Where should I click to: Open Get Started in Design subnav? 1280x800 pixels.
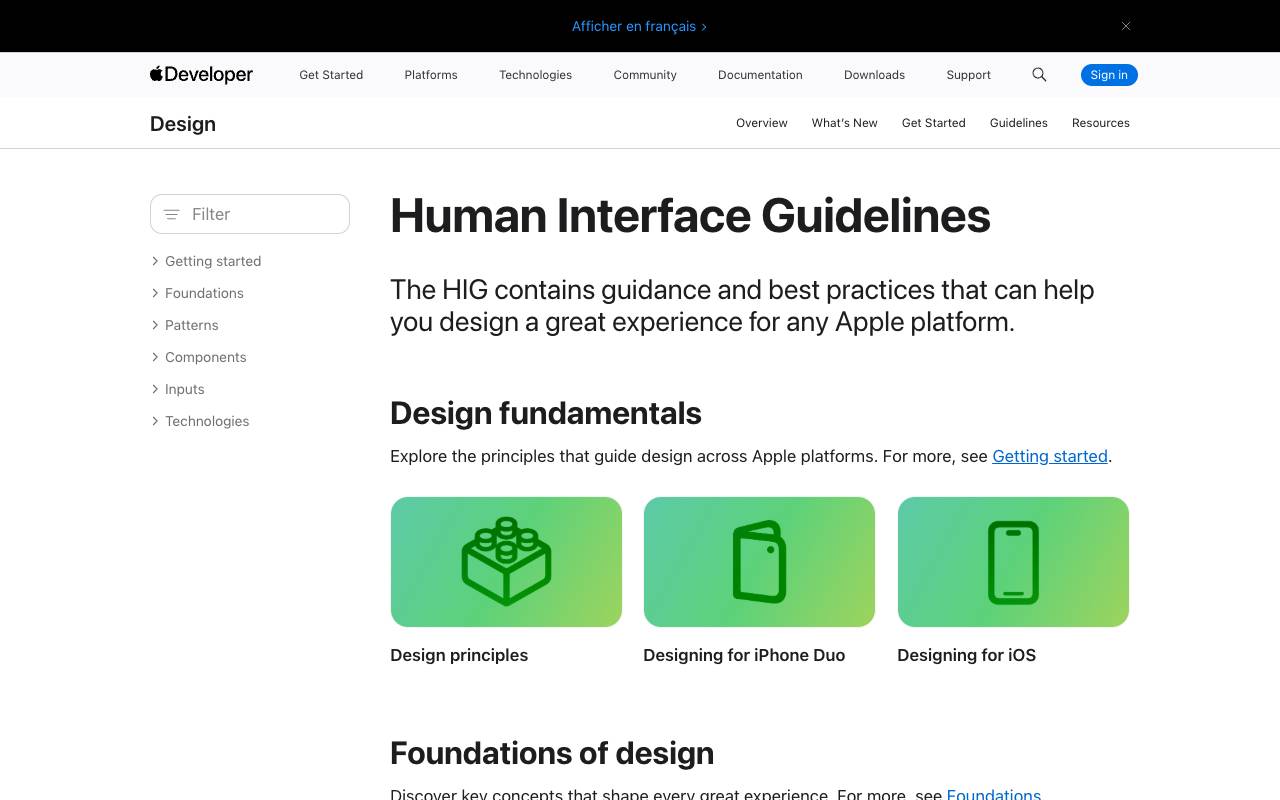pyautogui.click(x=934, y=123)
